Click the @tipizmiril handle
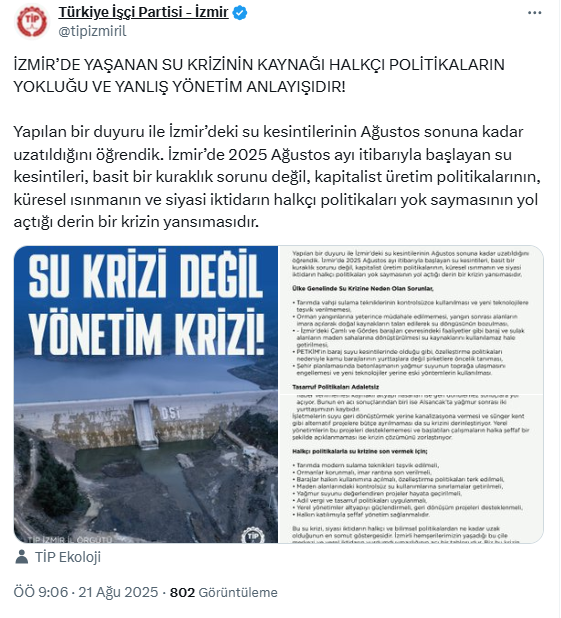 [92, 31]
